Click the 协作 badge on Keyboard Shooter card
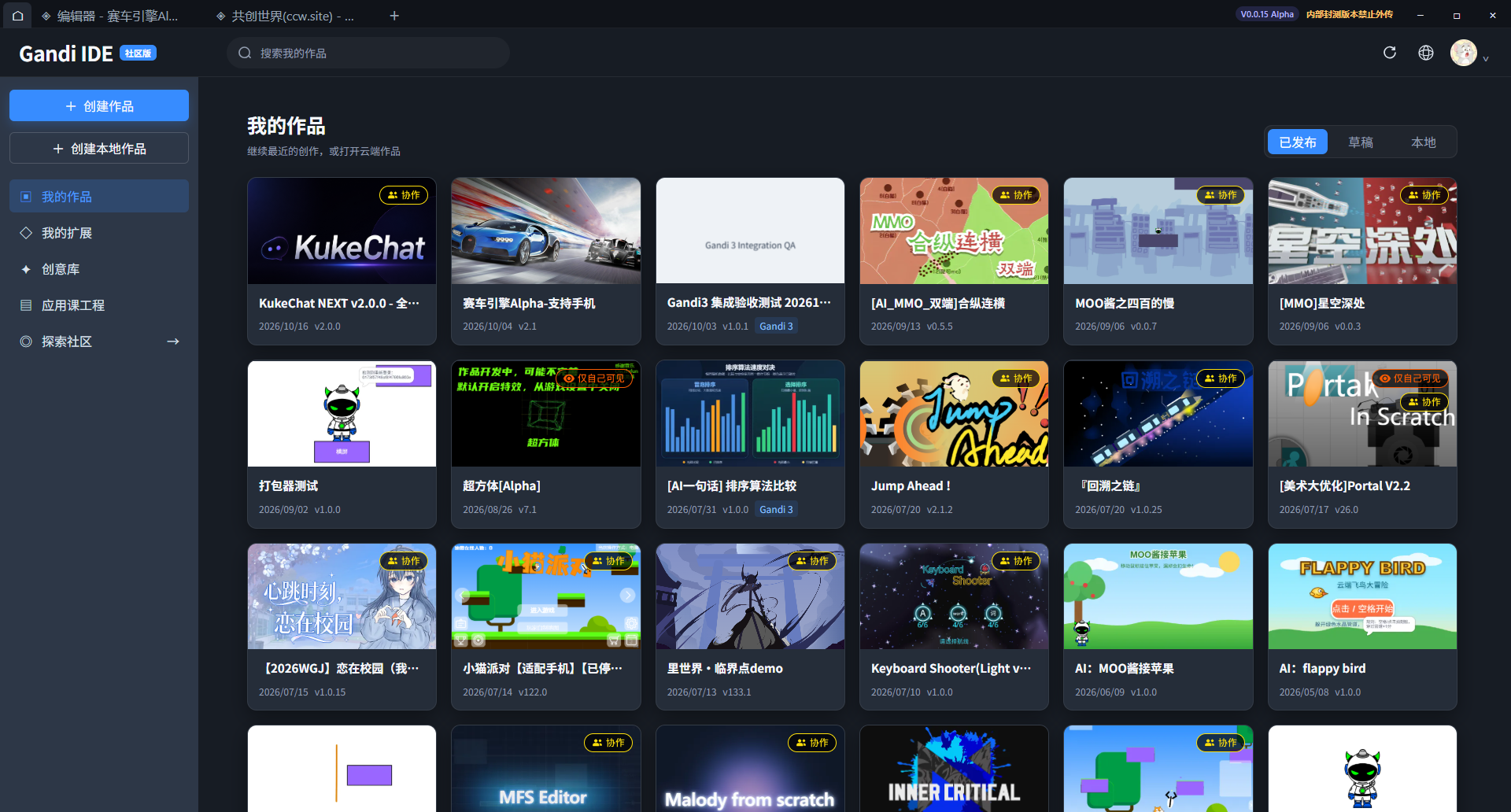This screenshot has height=812, width=1511. [1016, 561]
